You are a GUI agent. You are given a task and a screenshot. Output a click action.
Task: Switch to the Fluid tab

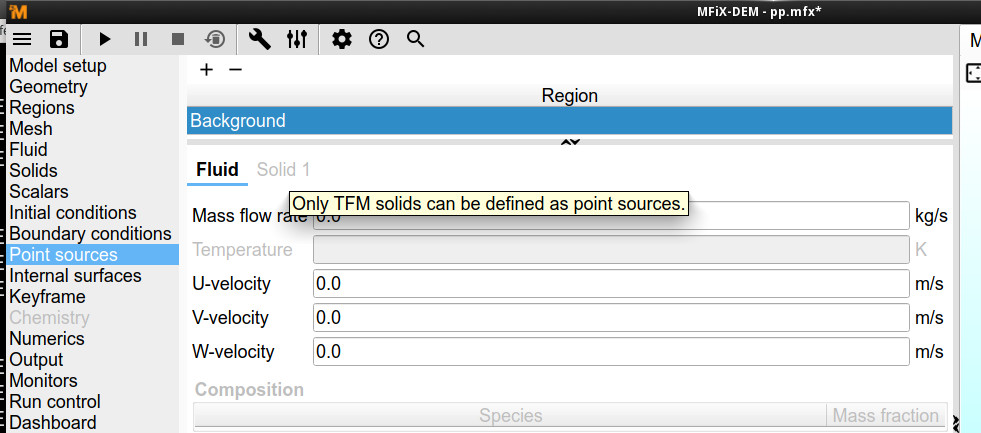coord(217,170)
